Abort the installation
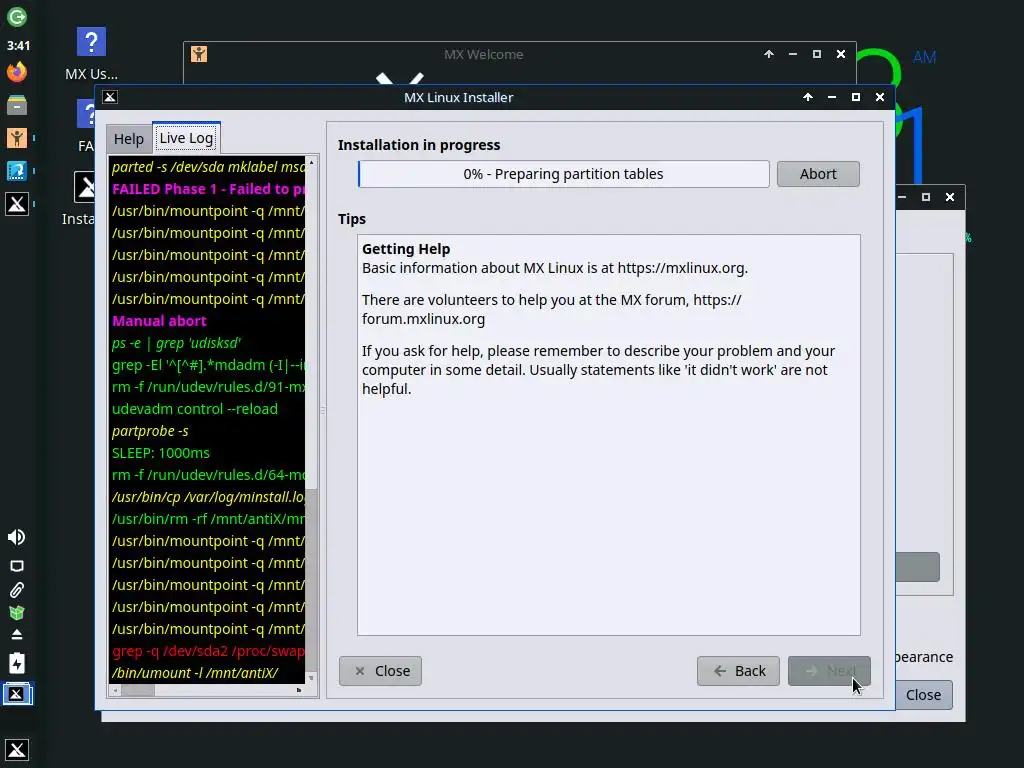 coord(818,174)
